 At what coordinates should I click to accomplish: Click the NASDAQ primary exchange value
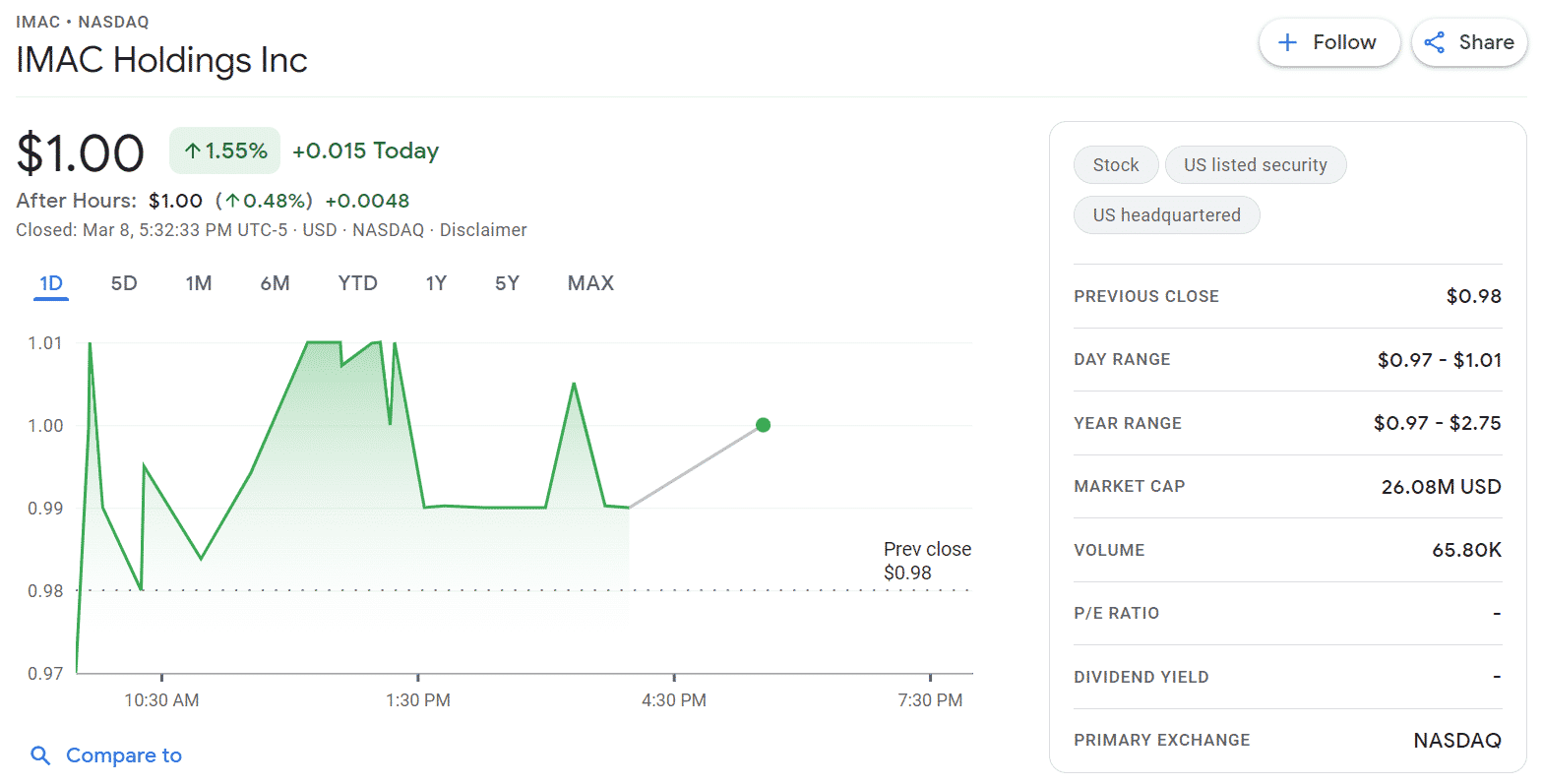coord(1457,741)
